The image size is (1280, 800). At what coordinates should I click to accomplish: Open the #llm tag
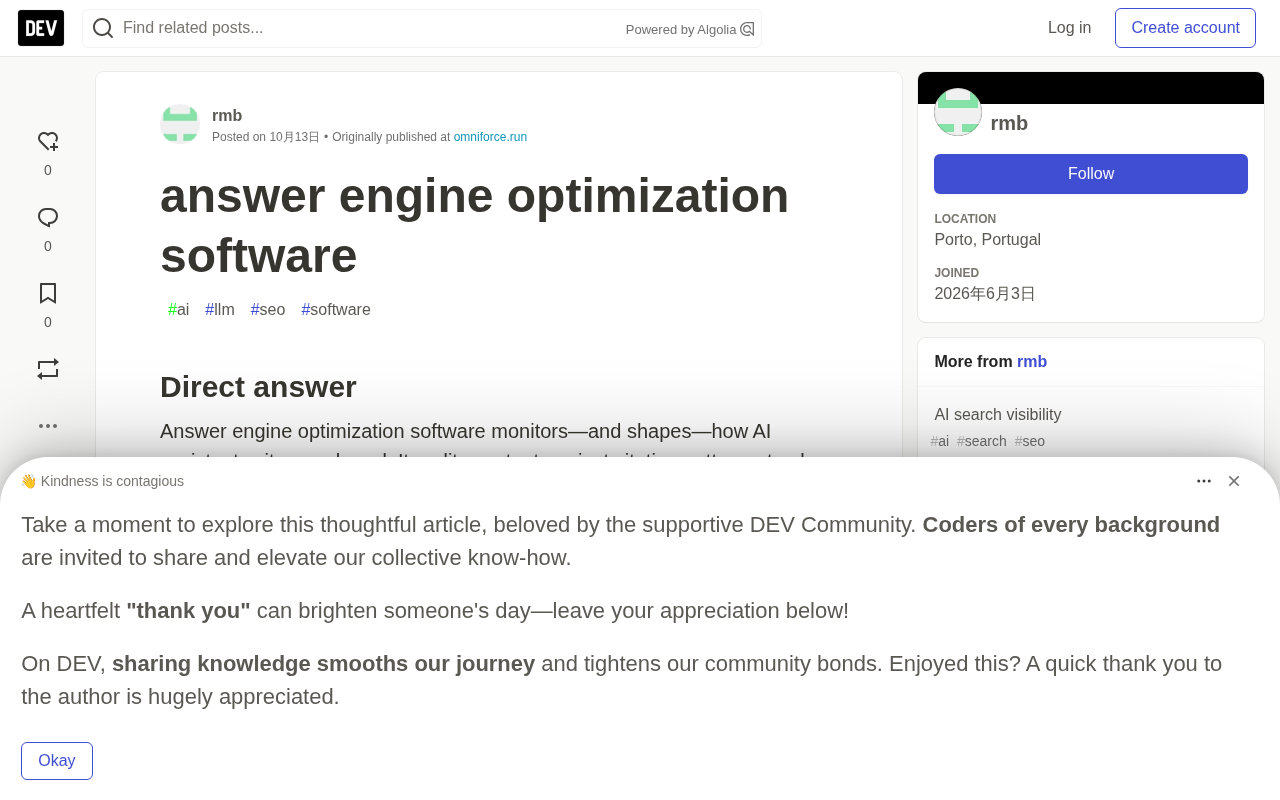(220, 310)
